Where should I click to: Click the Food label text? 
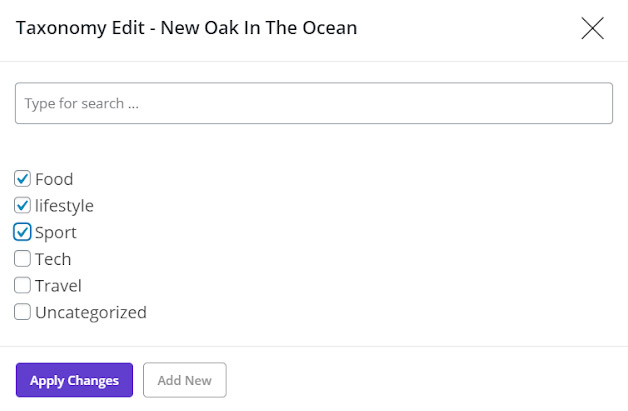[54, 179]
